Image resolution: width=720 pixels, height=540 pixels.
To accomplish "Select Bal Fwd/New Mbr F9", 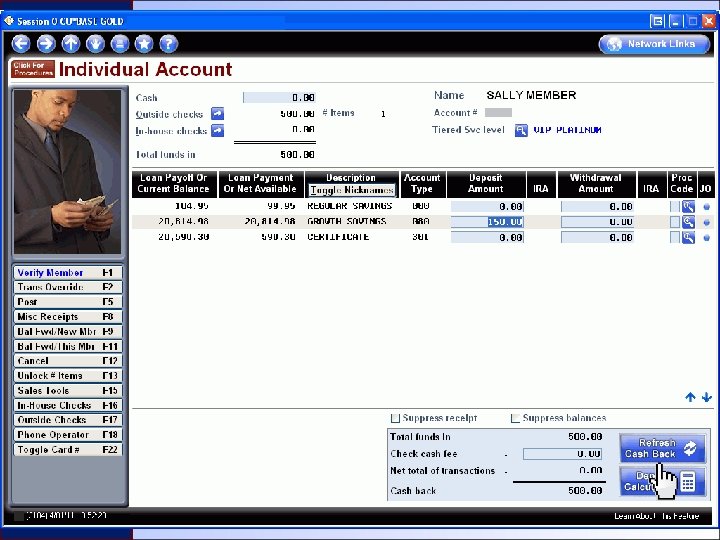I will coord(68,332).
